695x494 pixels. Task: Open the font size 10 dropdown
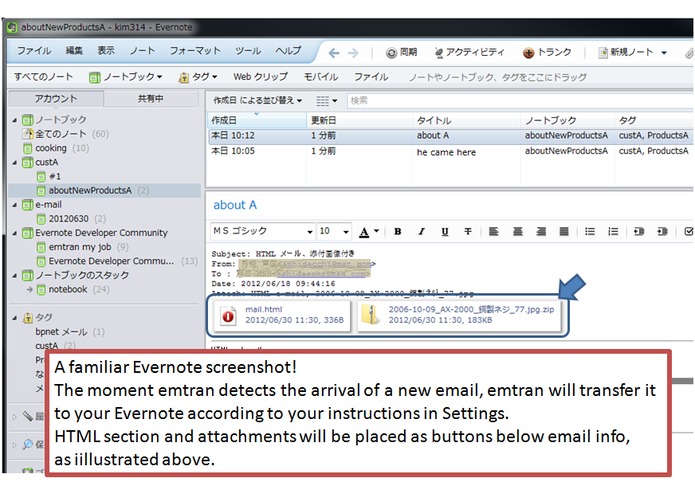tap(334, 231)
